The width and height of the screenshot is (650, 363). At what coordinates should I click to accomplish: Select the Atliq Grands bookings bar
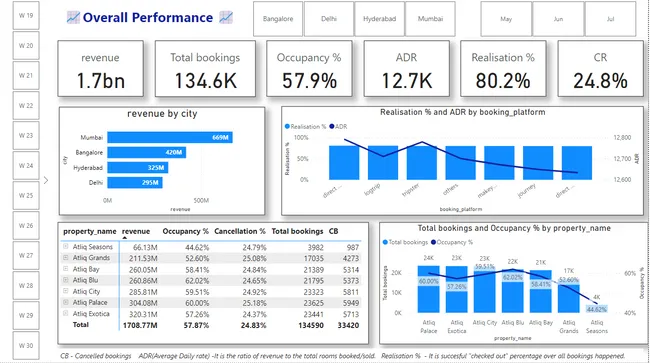pyautogui.click(x=568, y=296)
